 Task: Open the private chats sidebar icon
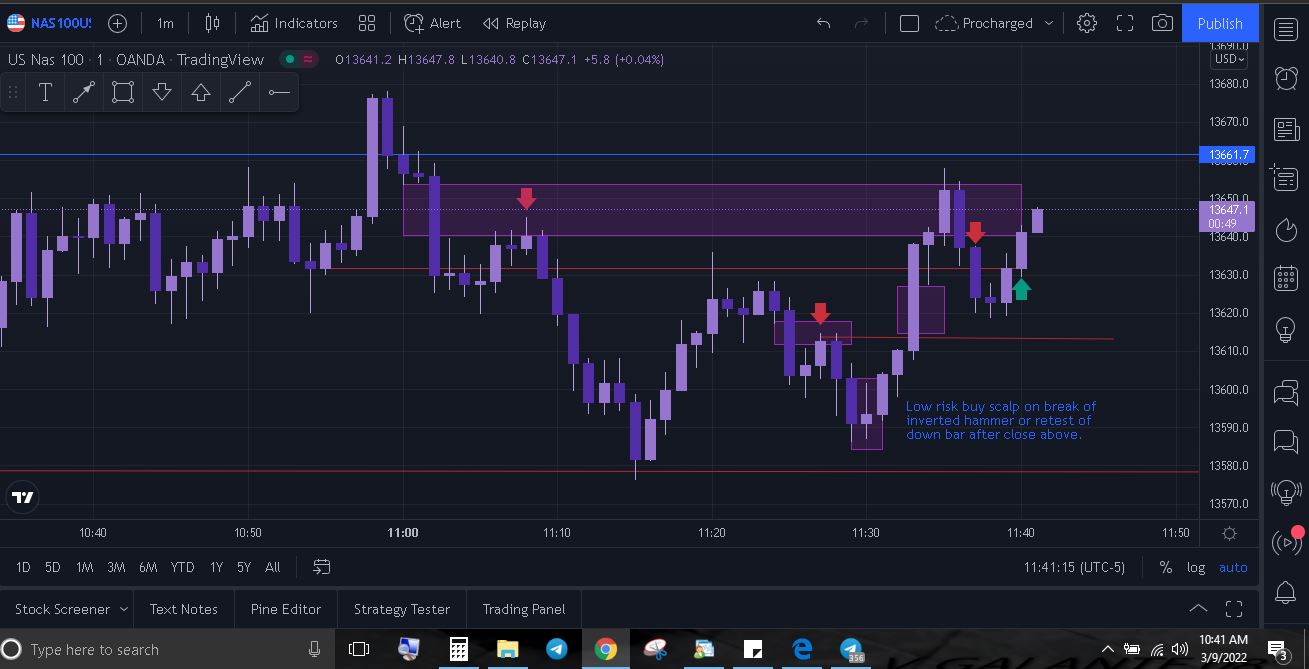click(x=1286, y=441)
